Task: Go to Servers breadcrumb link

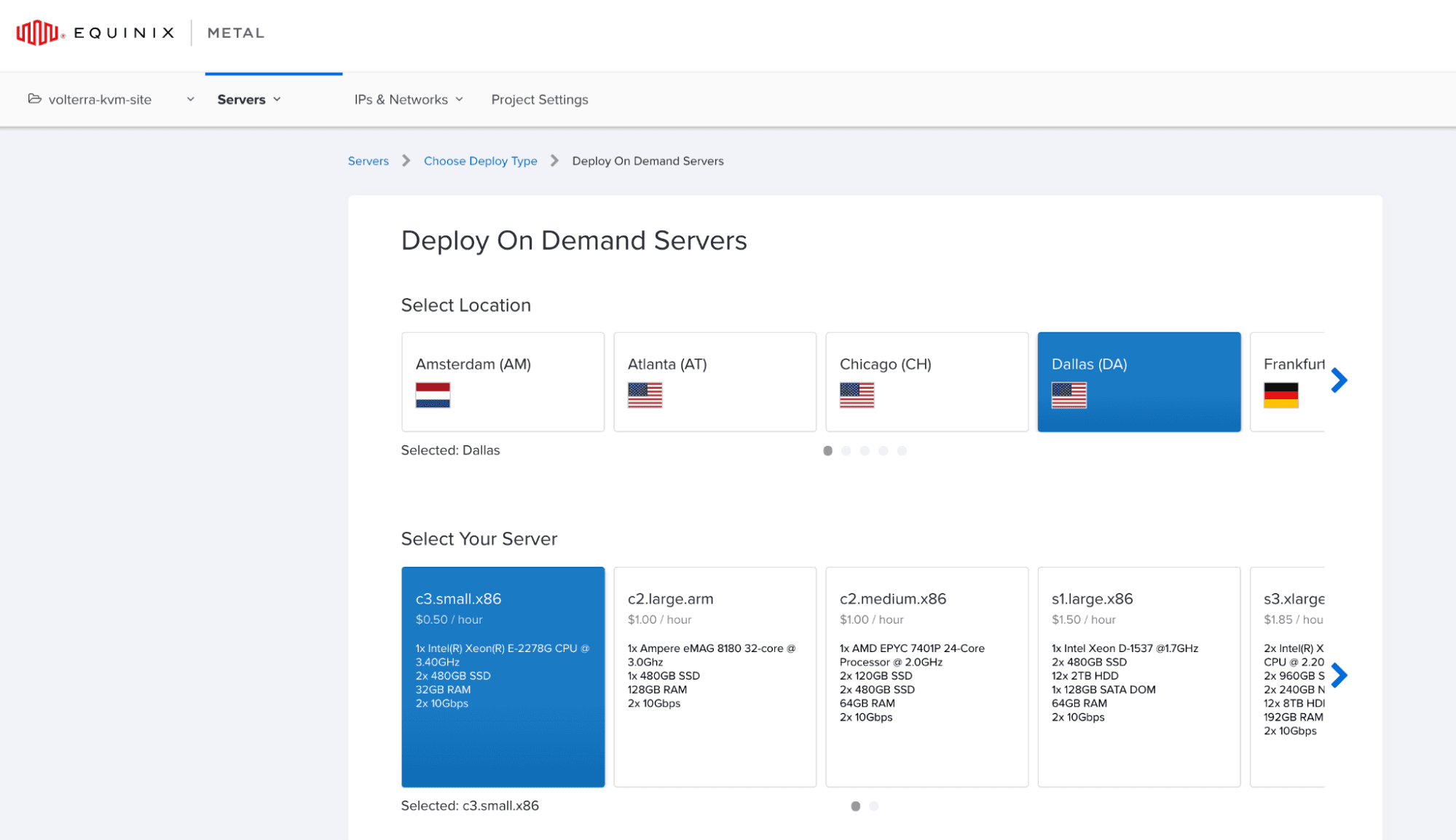Action: [x=368, y=161]
